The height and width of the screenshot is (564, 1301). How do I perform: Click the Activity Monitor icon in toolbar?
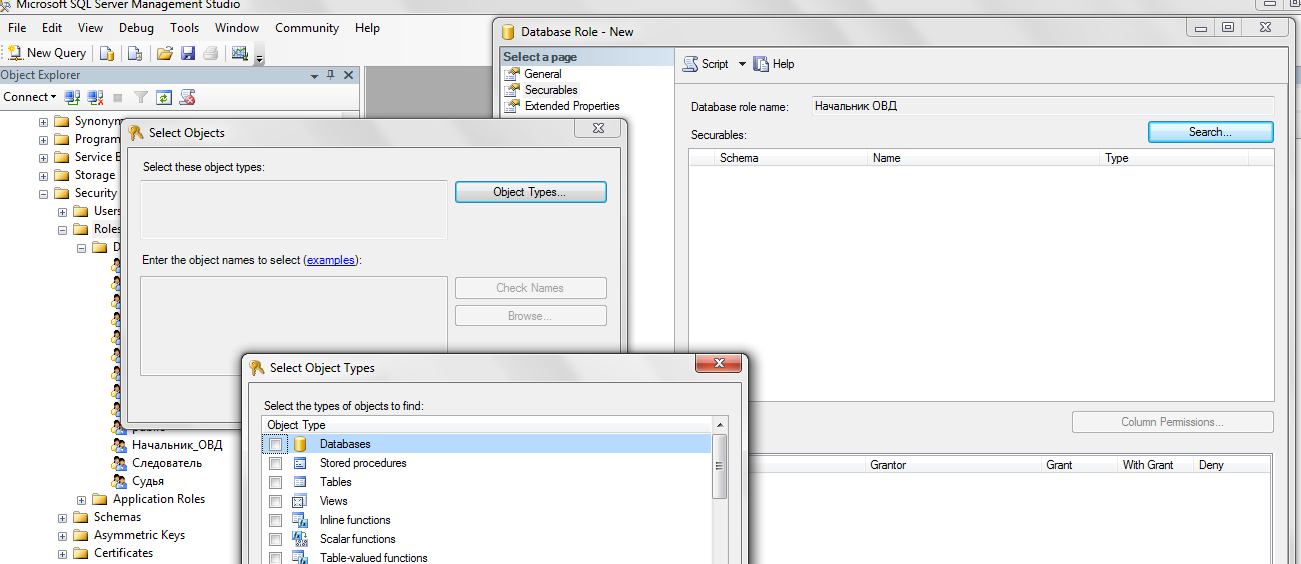(240, 53)
